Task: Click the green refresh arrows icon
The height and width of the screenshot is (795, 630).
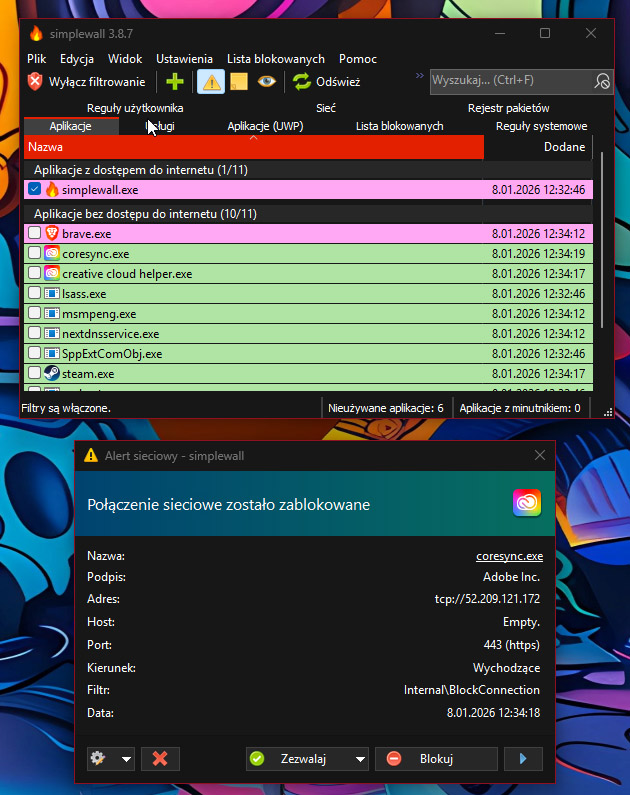Action: coord(302,82)
